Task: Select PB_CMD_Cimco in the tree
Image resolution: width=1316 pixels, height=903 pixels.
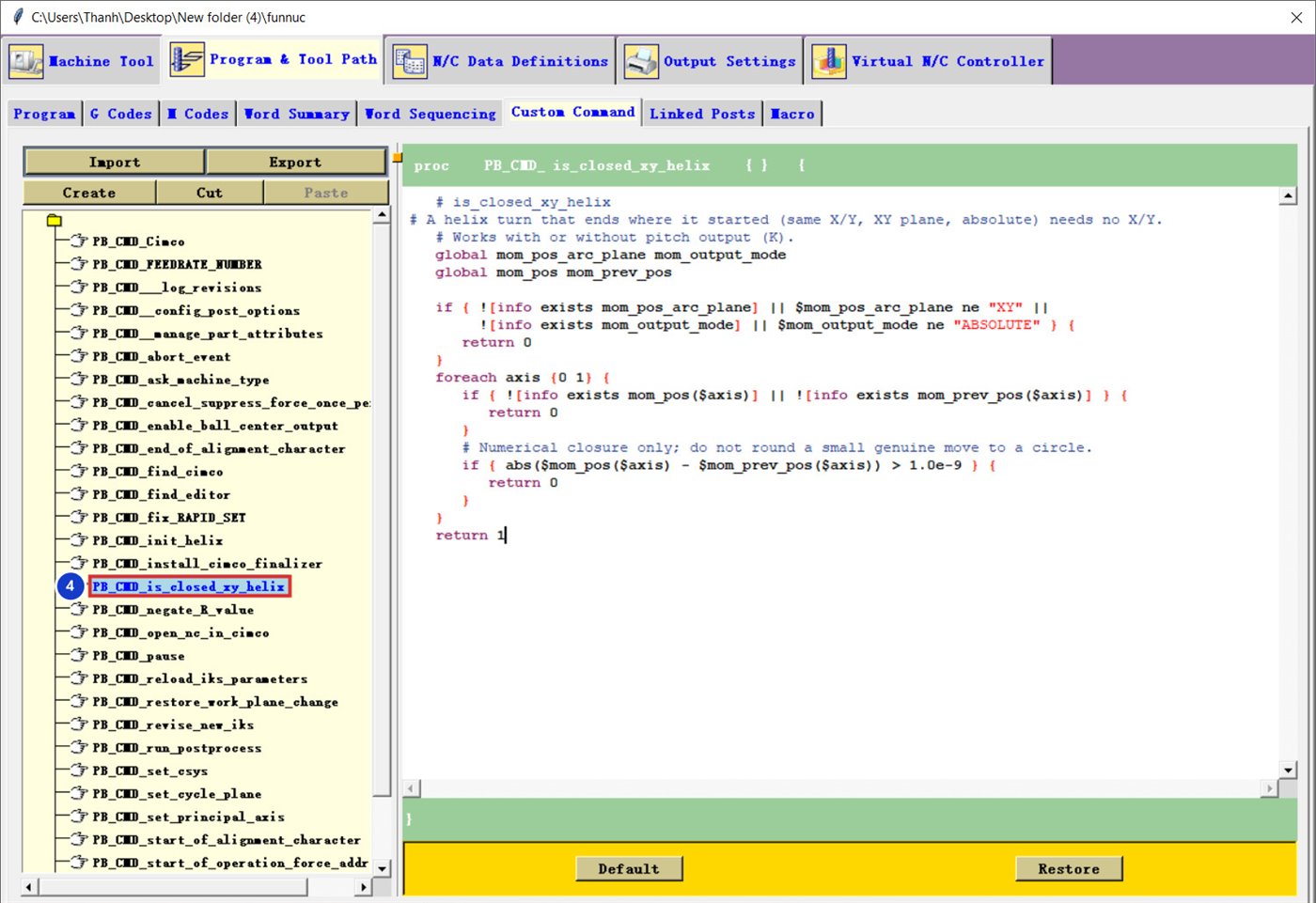Action: tap(138, 241)
